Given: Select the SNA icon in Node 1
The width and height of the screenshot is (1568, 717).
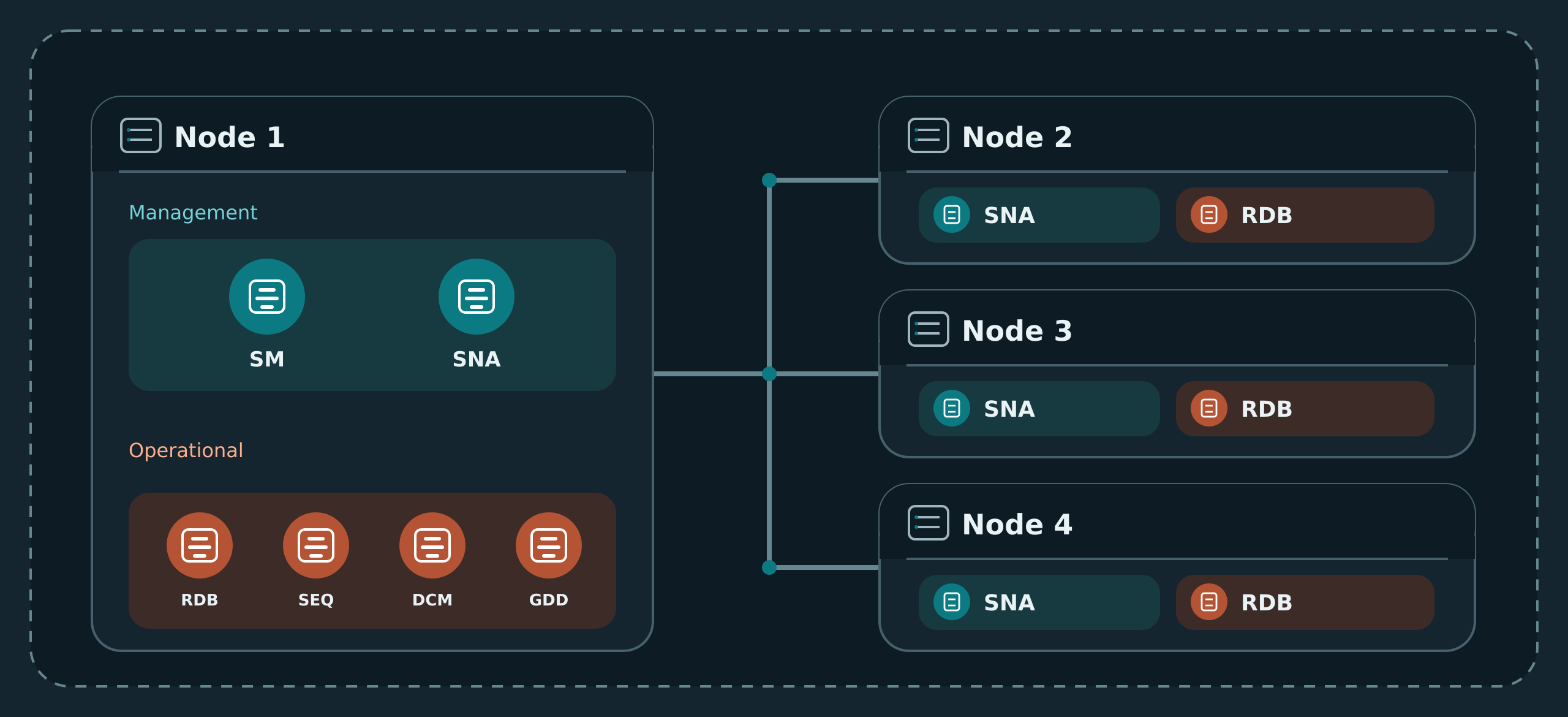Looking at the screenshot, I should click(x=477, y=297).
